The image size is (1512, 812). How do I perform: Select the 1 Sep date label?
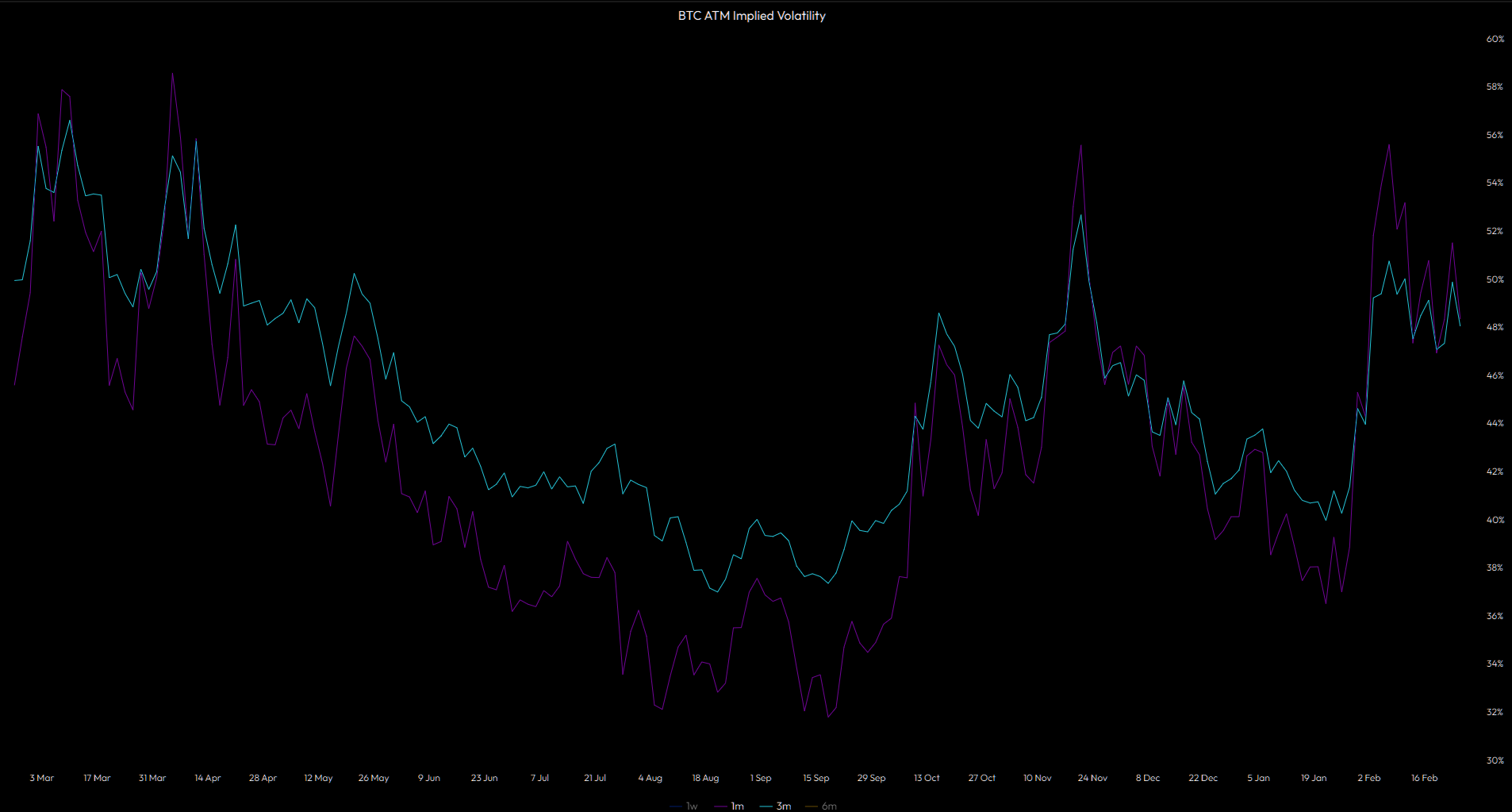click(761, 778)
